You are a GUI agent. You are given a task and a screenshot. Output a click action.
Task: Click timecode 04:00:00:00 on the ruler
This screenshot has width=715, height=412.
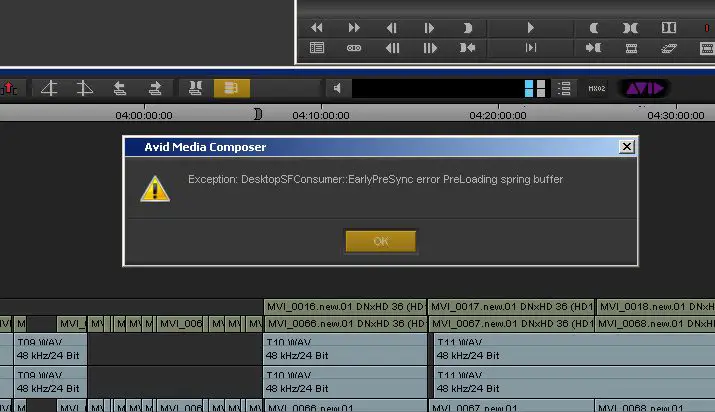[x=144, y=115]
